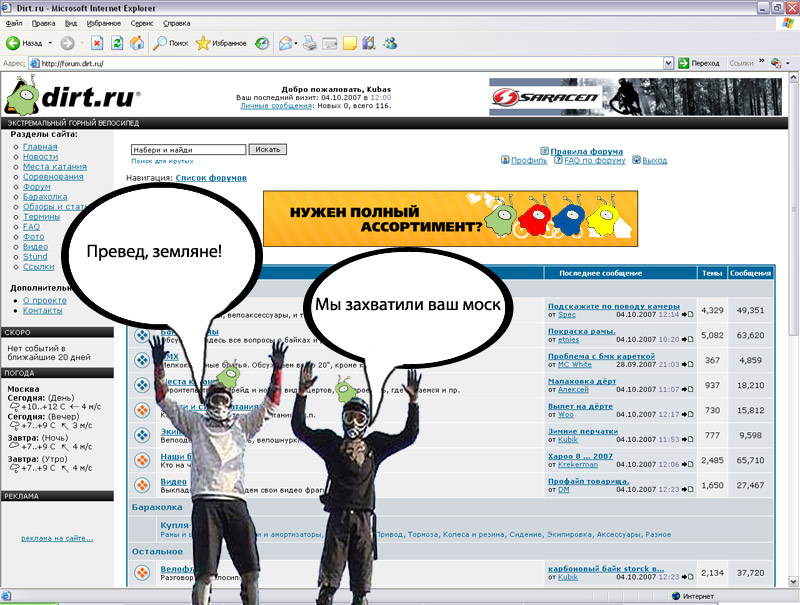Click the forum status icon beside Видео
The width and height of the screenshot is (800, 605).
point(142,485)
